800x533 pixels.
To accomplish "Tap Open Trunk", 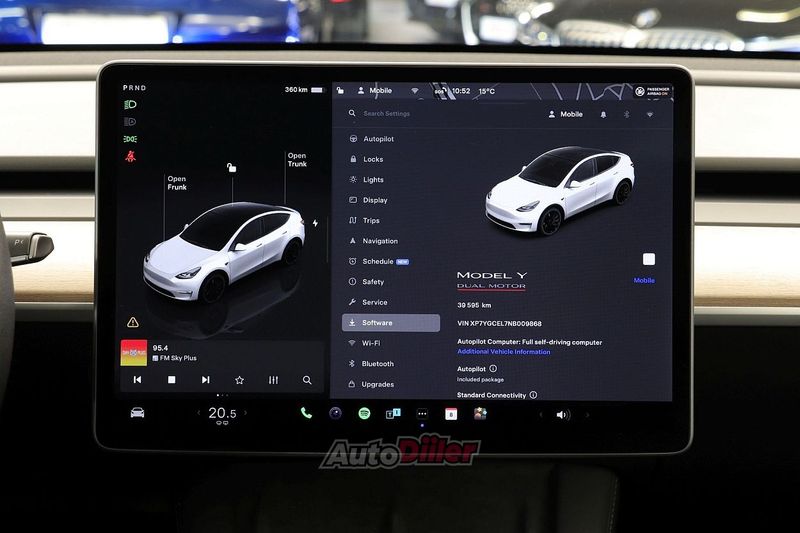I will click(297, 160).
